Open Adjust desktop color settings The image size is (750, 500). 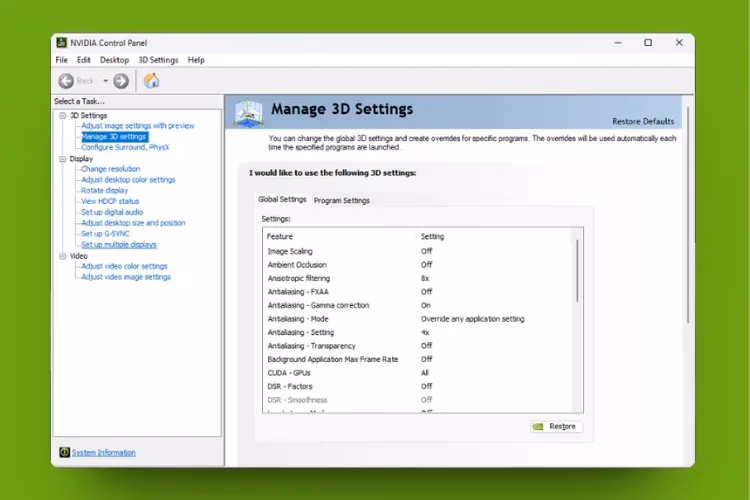point(128,180)
